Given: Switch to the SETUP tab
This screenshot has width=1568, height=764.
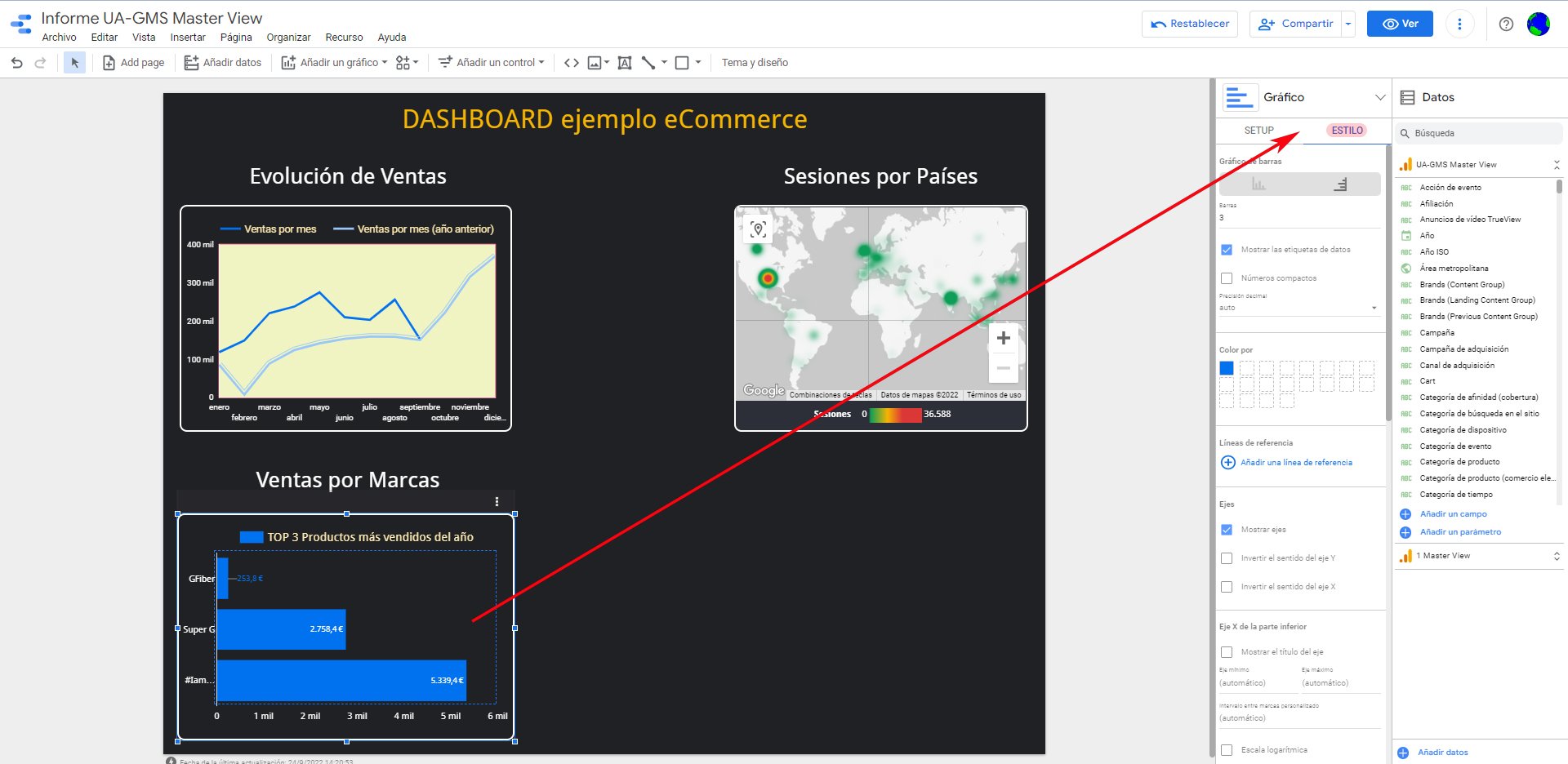Looking at the screenshot, I should (1258, 131).
